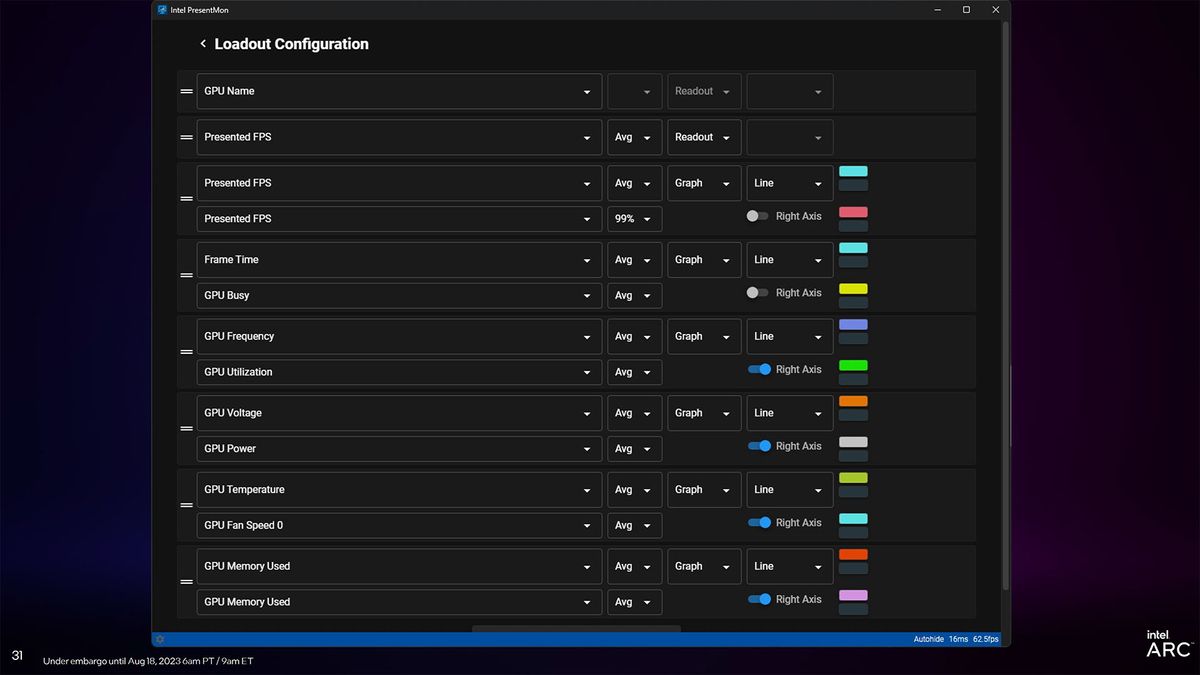1200x675 pixels.
Task: Minimize the Intel PresentMon window
Action: coord(938,9)
